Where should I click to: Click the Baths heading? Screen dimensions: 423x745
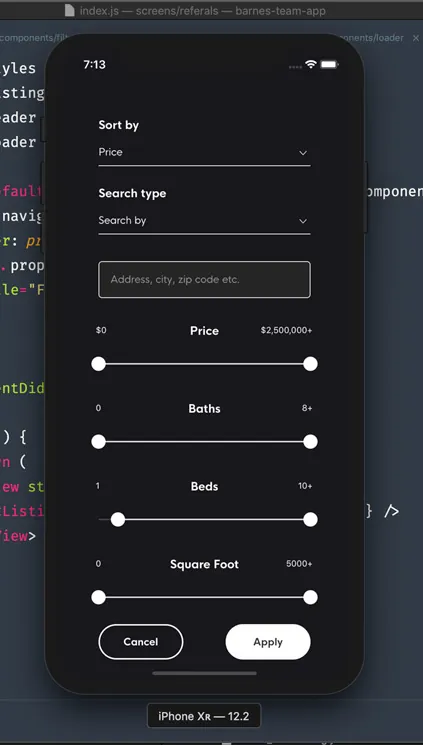(204, 409)
